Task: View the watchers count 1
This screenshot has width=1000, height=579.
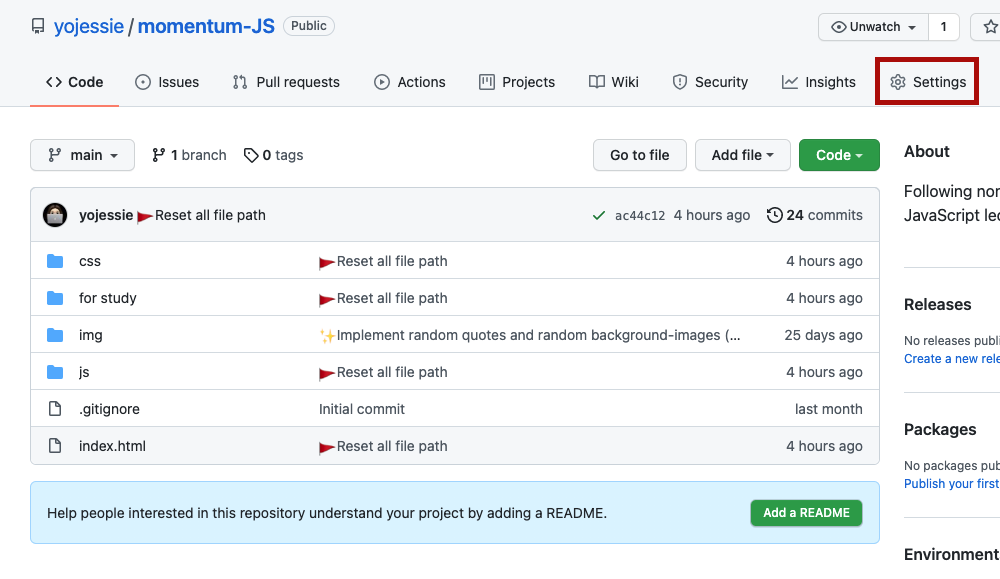Action: click(944, 27)
